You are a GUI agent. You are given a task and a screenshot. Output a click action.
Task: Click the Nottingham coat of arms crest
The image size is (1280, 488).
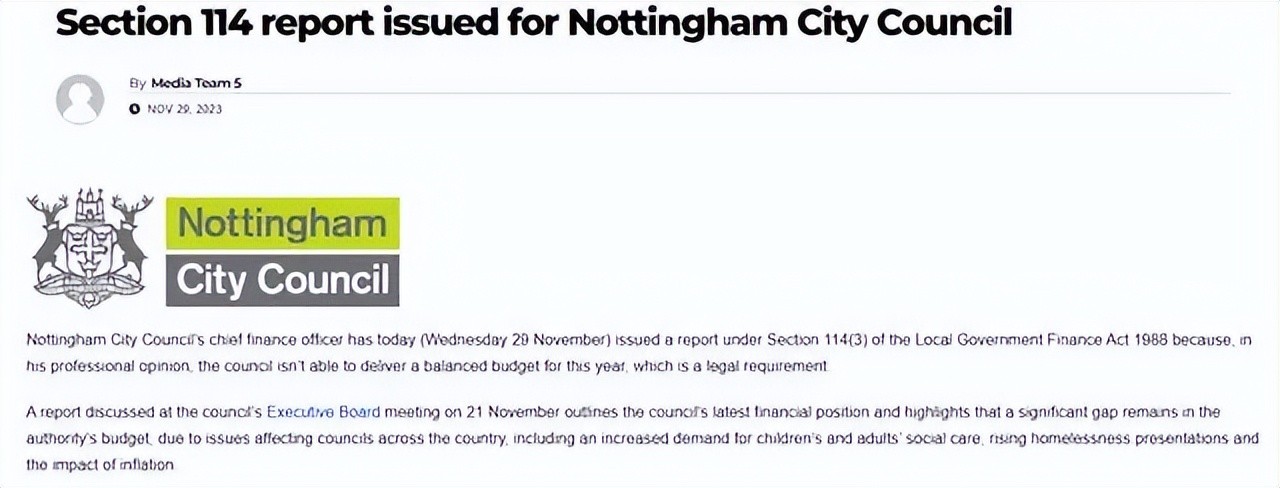[x=90, y=247]
